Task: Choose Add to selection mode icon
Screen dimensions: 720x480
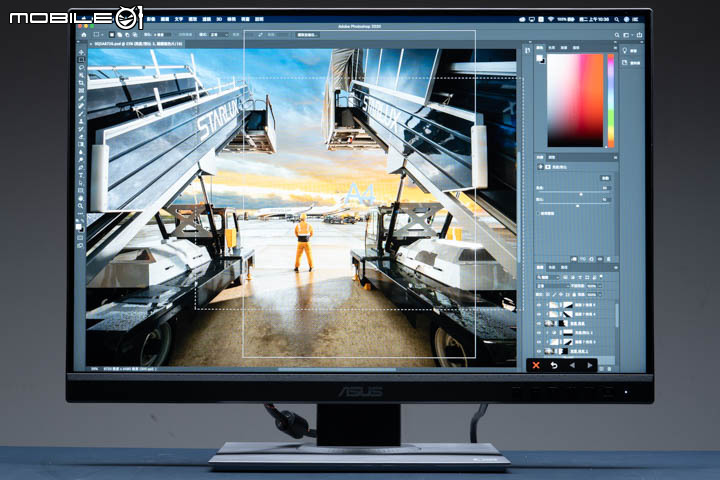Action: coord(120,34)
